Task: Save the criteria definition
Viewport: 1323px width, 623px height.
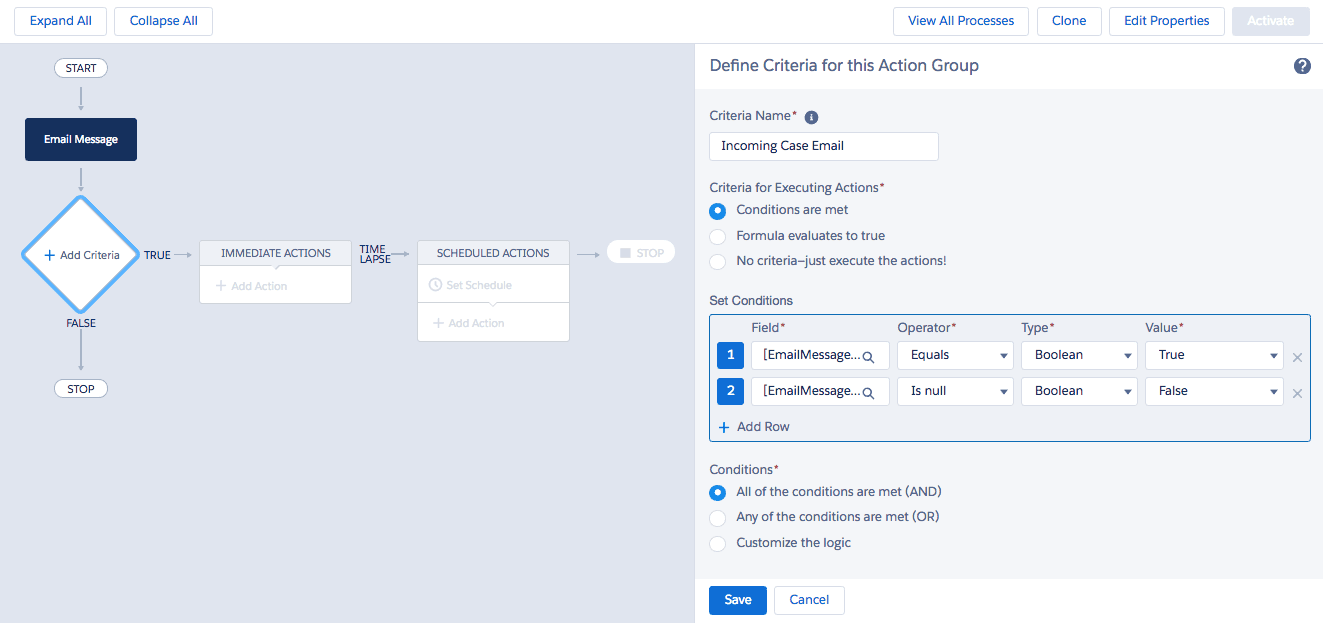Action: click(737, 600)
